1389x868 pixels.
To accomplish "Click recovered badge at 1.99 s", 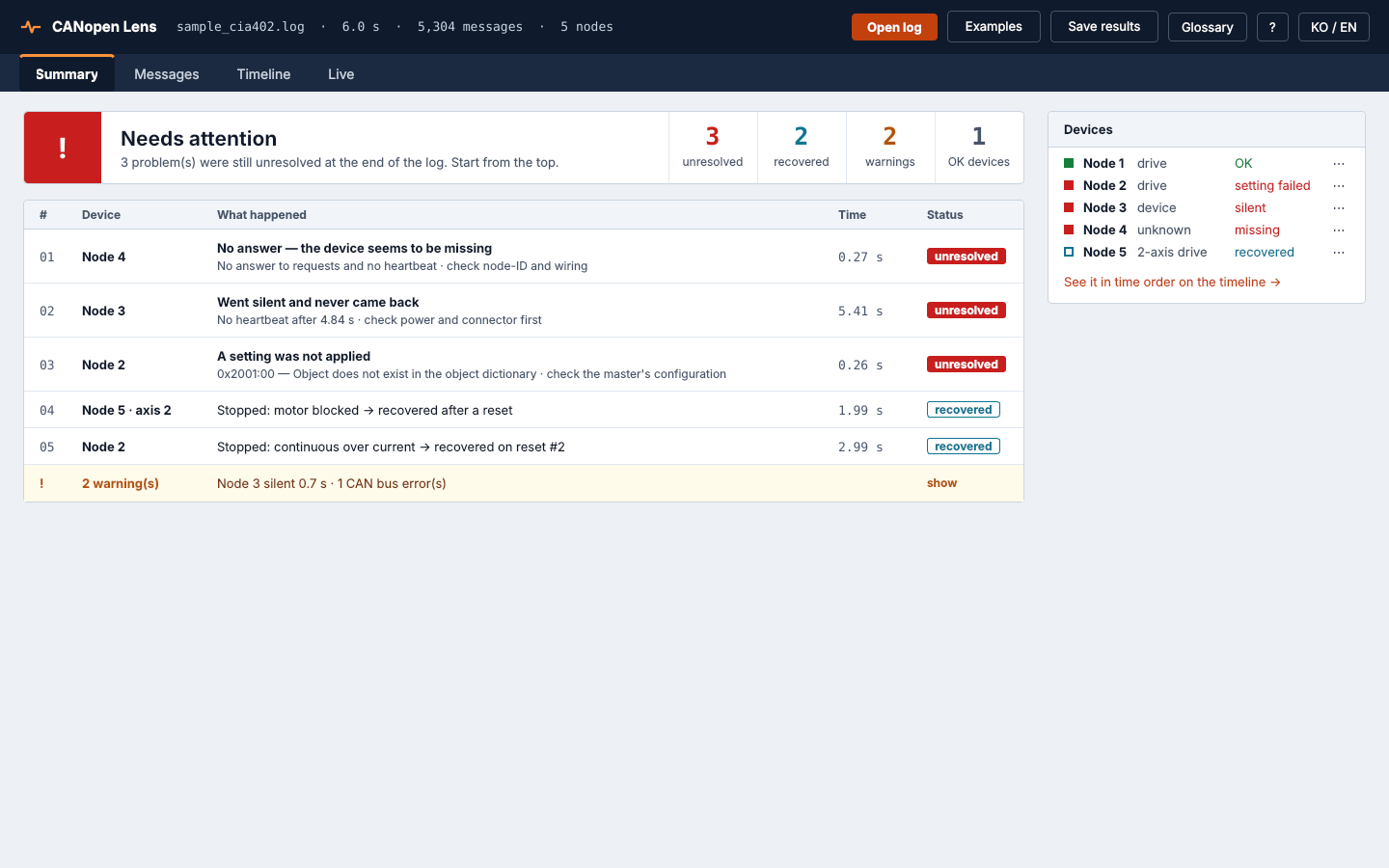I will click(x=964, y=410).
